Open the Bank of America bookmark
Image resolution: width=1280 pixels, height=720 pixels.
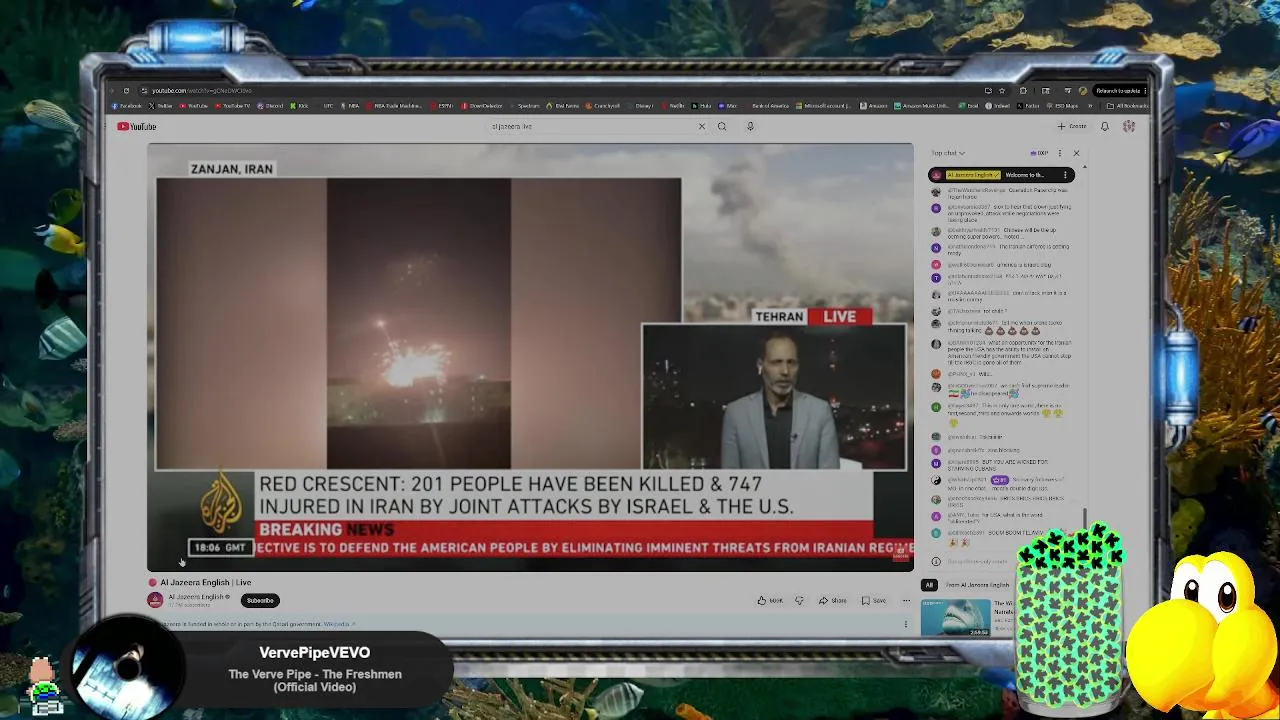pyautogui.click(x=767, y=106)
